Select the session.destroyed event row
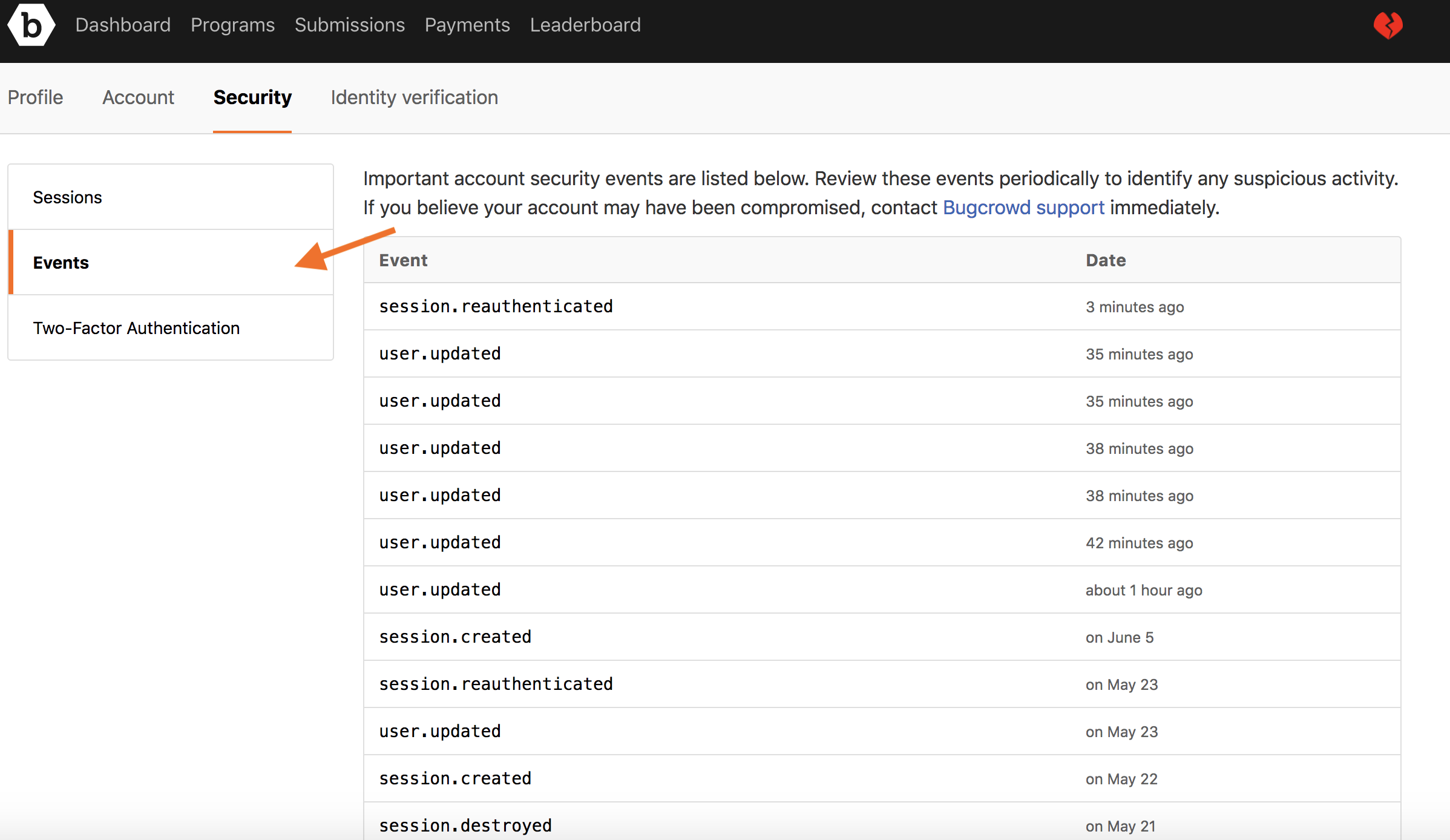The image size is (1450, 840). 465,825
